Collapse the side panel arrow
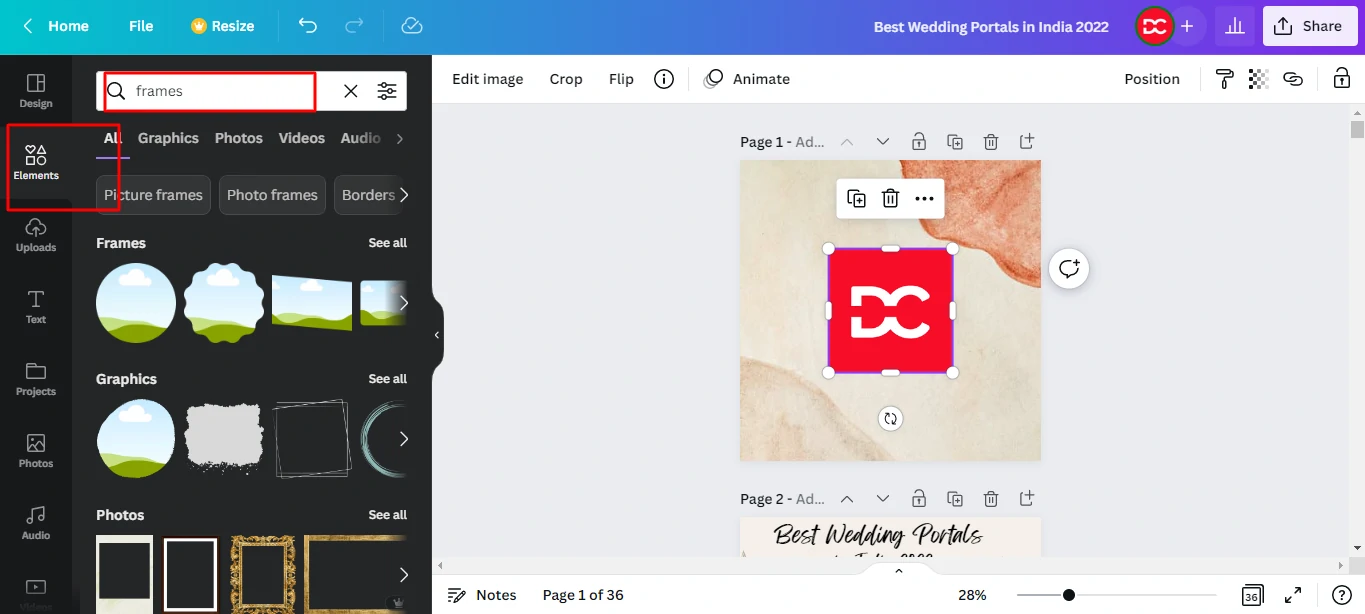 pos(437,335)
